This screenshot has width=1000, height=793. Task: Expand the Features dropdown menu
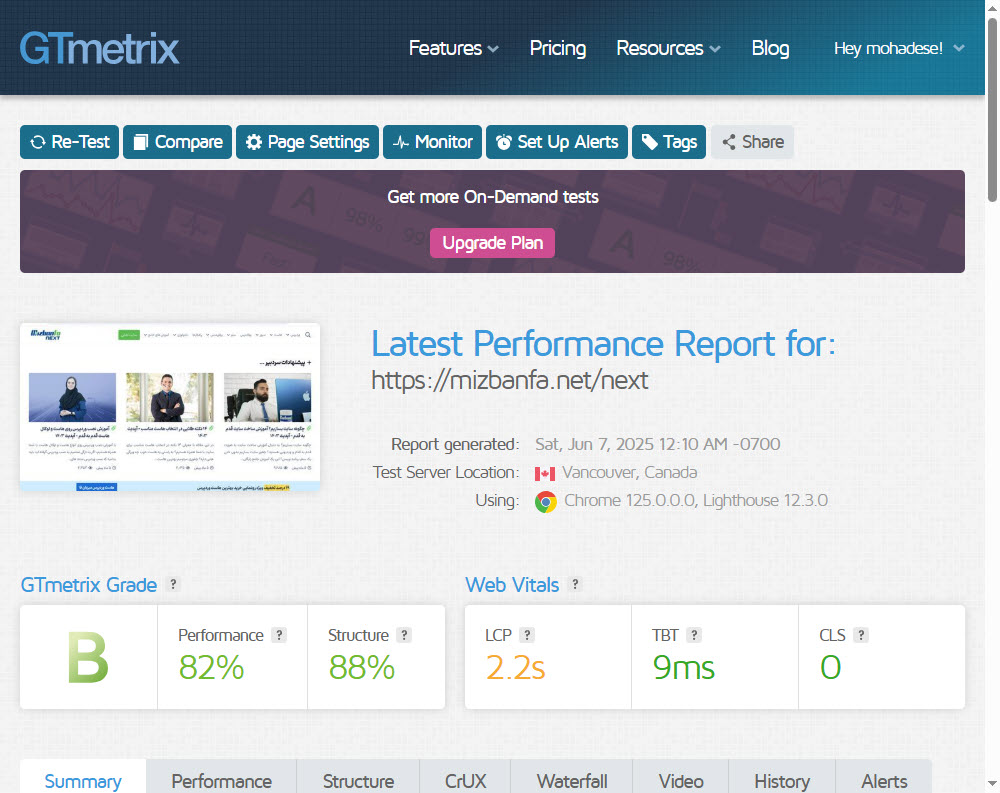click(x=453, y=48)
